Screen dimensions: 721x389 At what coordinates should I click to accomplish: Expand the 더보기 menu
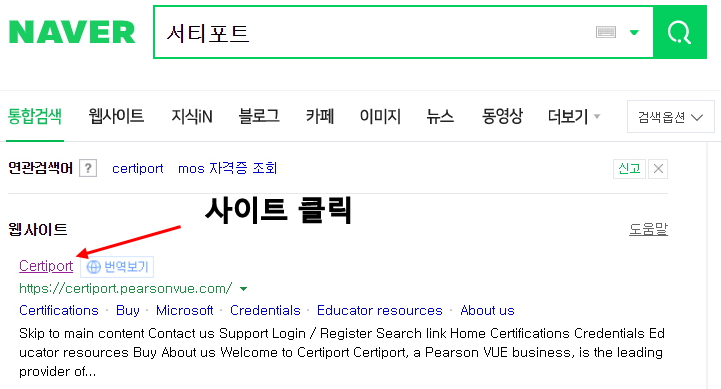574,116
